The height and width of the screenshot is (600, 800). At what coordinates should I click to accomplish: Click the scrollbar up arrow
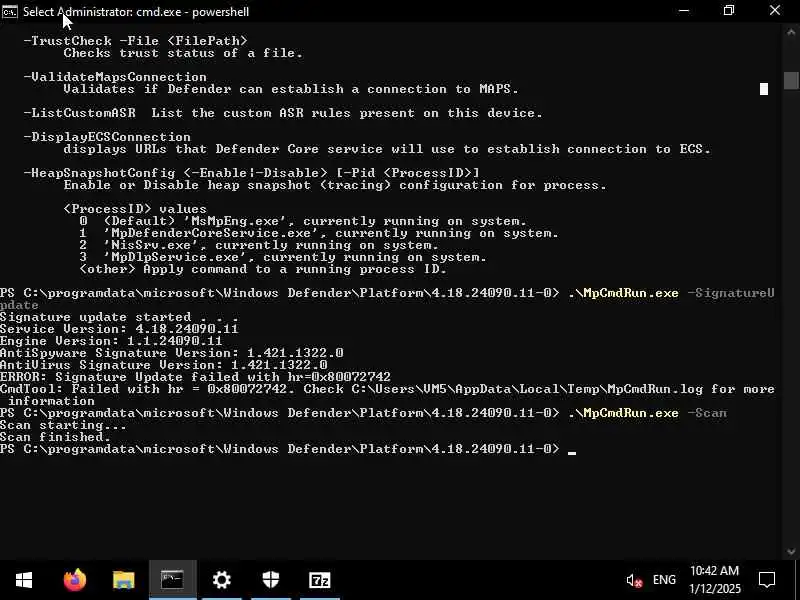point(791,32)
